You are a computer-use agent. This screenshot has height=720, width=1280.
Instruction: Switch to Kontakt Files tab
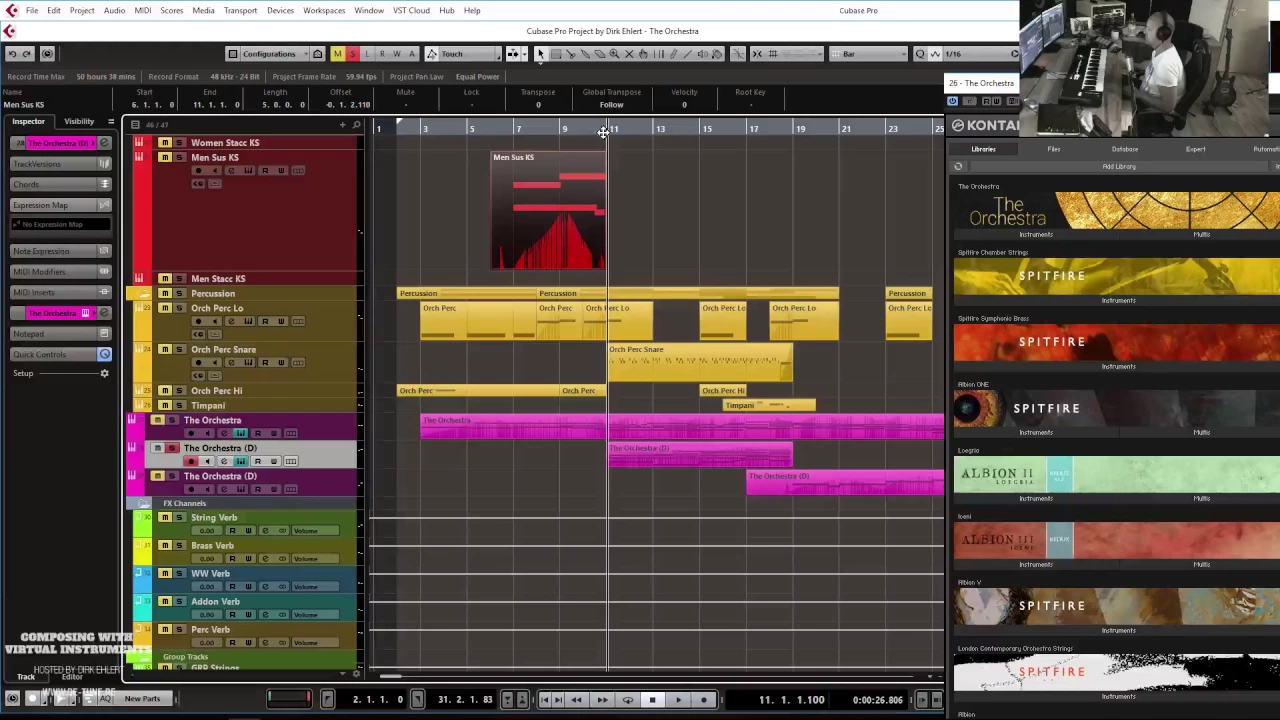coord(1053,149)
